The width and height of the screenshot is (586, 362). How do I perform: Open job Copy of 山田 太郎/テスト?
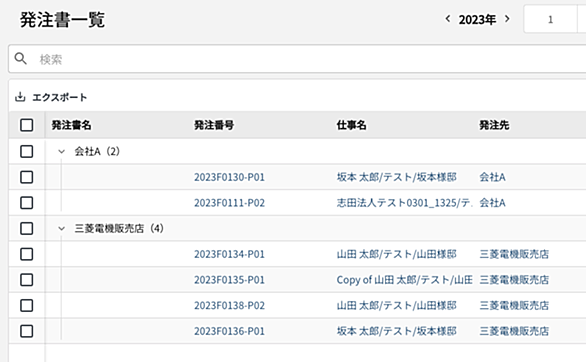tap(404, 280)
